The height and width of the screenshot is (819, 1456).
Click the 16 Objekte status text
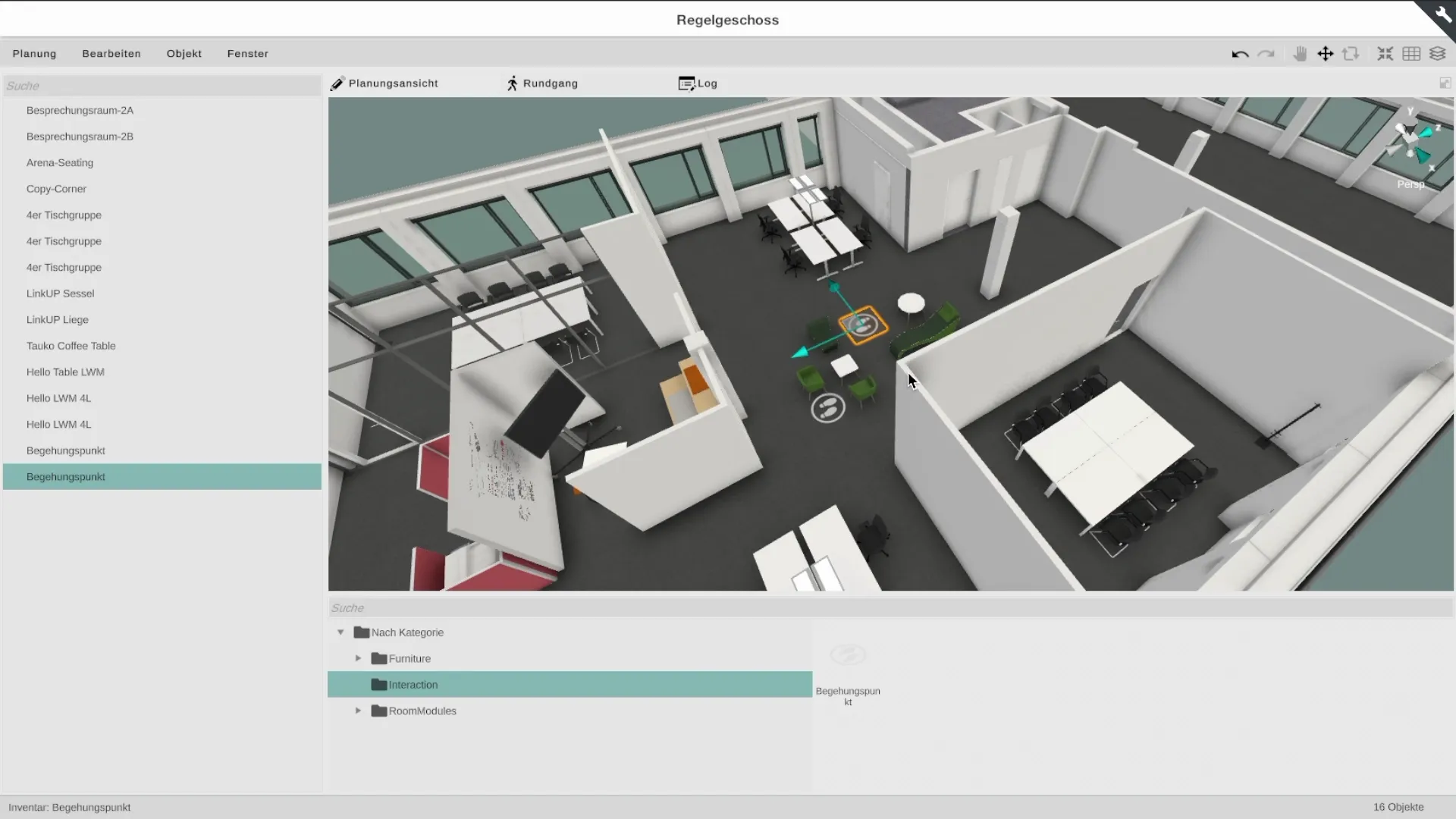point(1398,807)
